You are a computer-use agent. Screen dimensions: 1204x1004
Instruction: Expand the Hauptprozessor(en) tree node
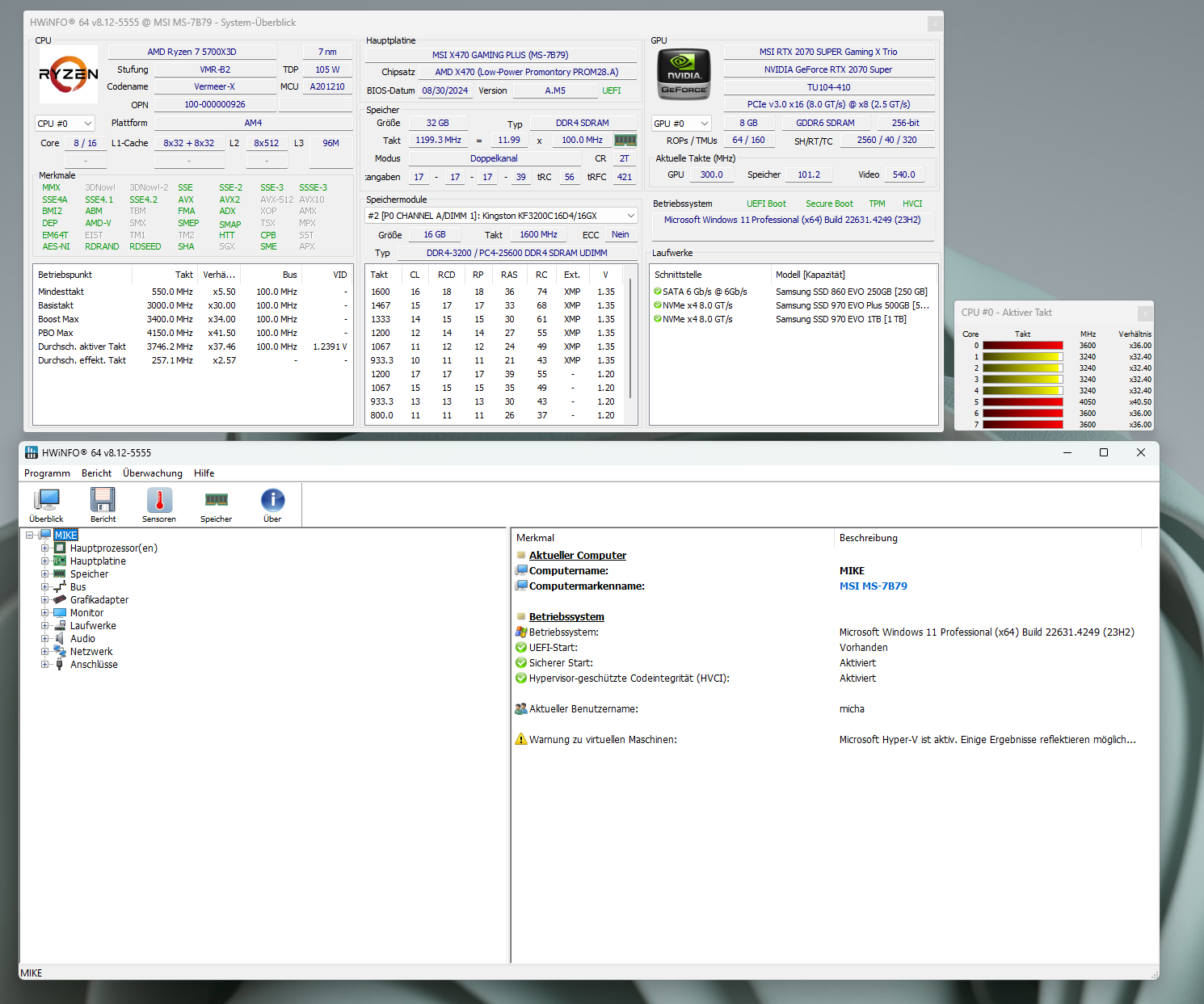point(45,548)
